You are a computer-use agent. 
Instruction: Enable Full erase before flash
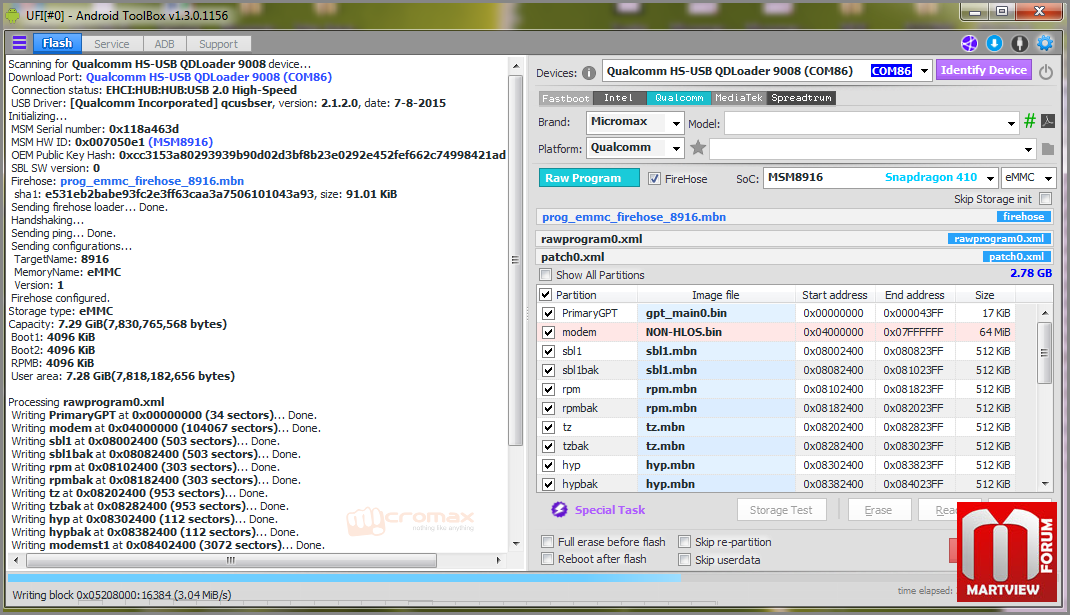tap(547, 542)
